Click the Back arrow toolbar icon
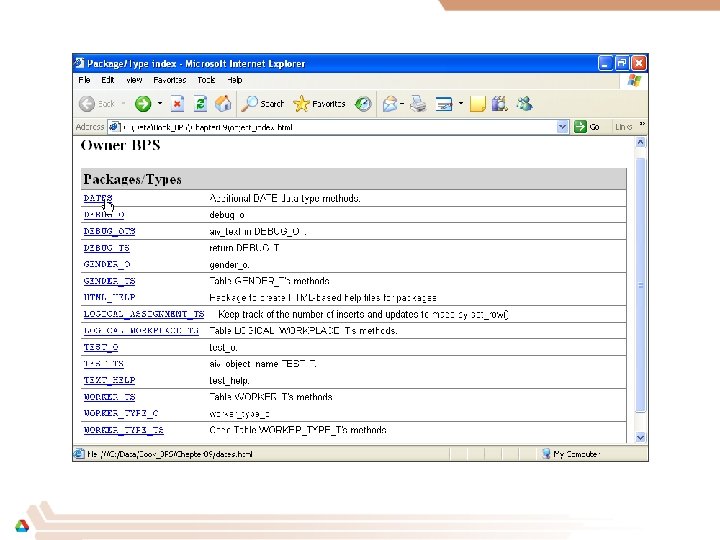The height and width of the screenshot is (540, 720). (87, 104)
